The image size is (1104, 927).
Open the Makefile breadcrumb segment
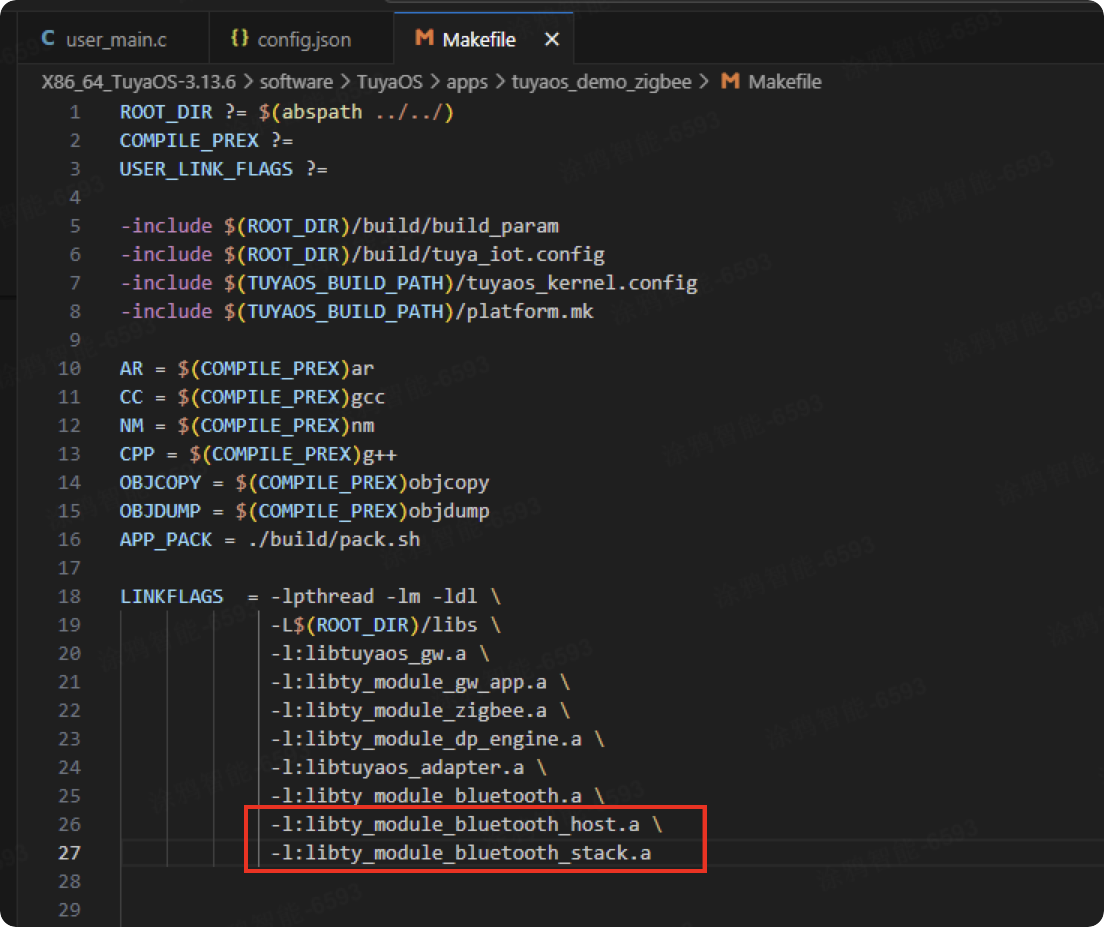(784, 82)
